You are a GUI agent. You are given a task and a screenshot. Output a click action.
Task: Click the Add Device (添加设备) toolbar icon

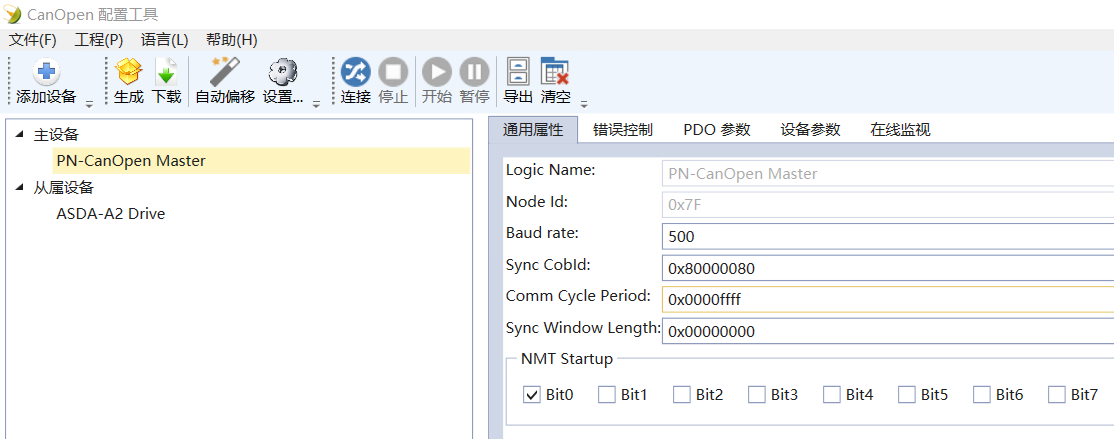tap(46, 72)
